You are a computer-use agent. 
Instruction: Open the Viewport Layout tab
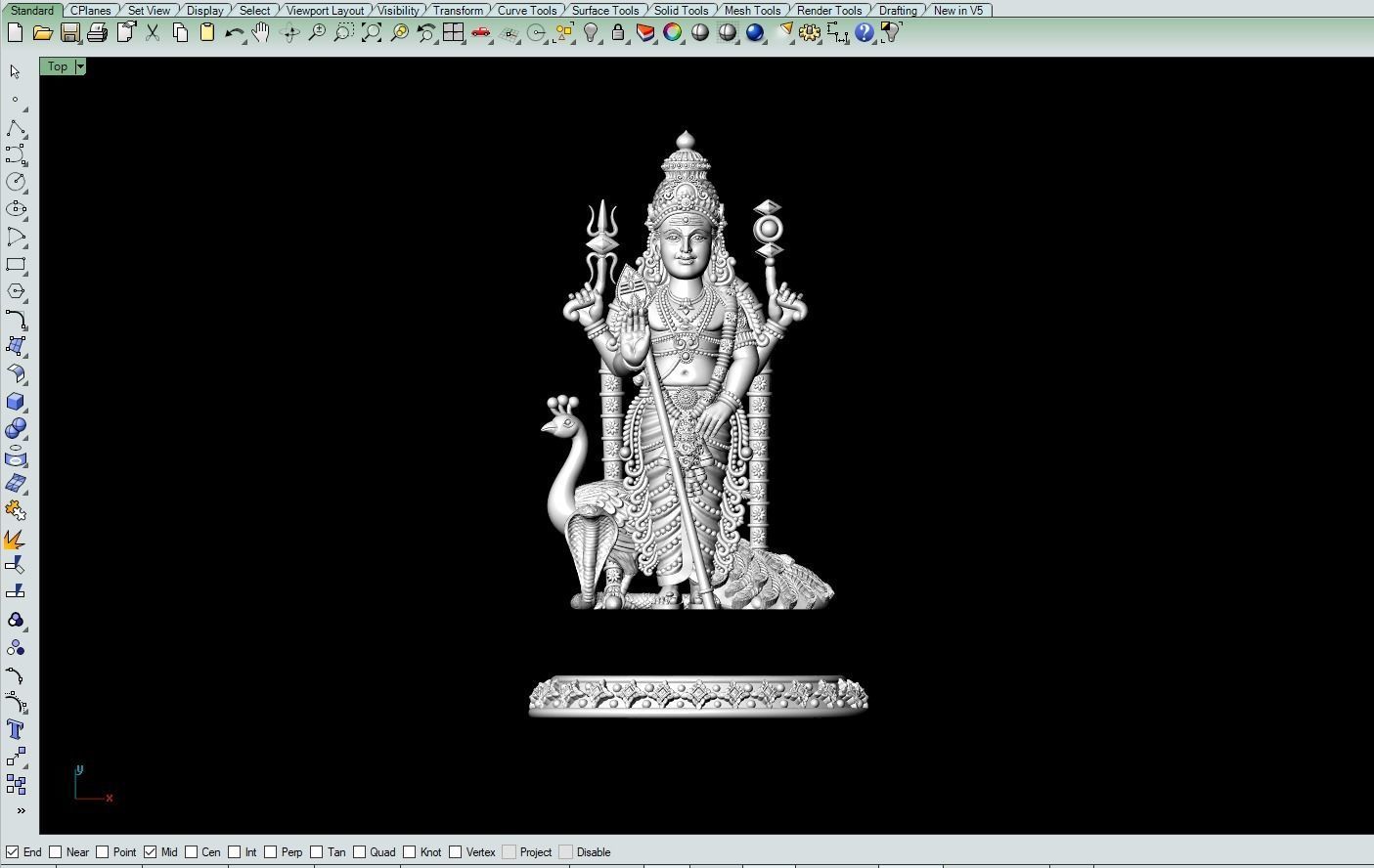point(325,10)
